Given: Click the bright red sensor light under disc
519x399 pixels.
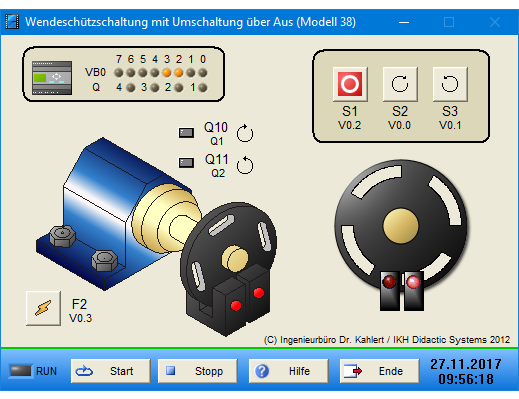Looking at the screenshot, I should [x=413, y=282].
